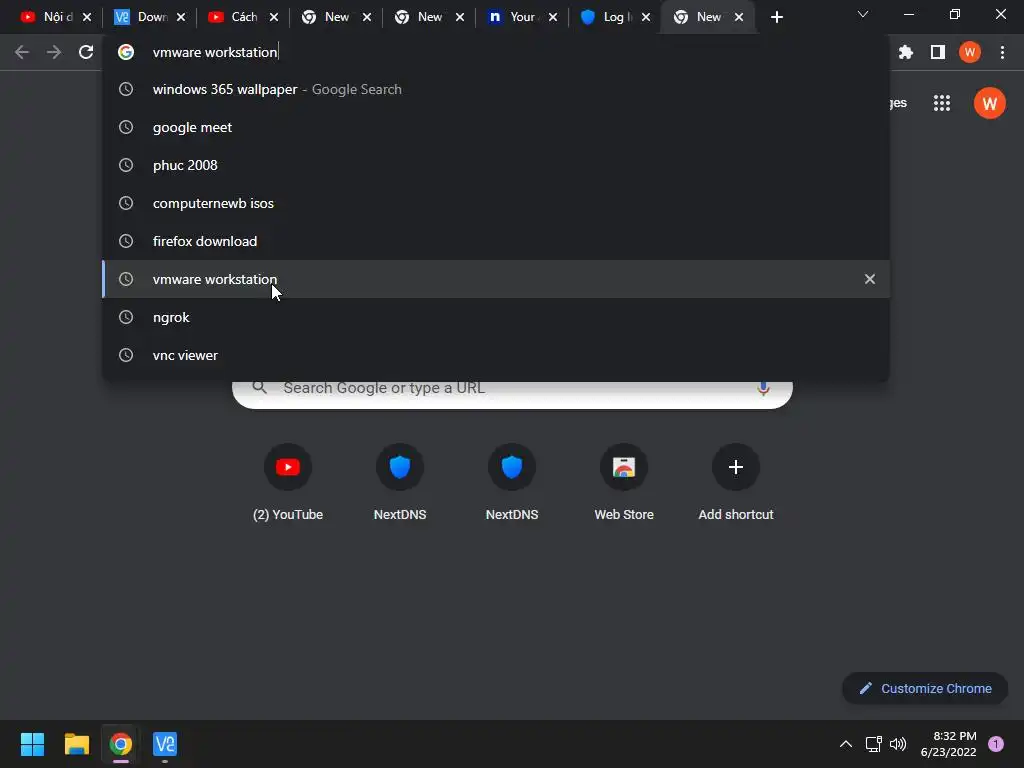The height and width of the screenshot is (768, 1024).
Task: Go back using the back arrow
Action: (22, 52)
